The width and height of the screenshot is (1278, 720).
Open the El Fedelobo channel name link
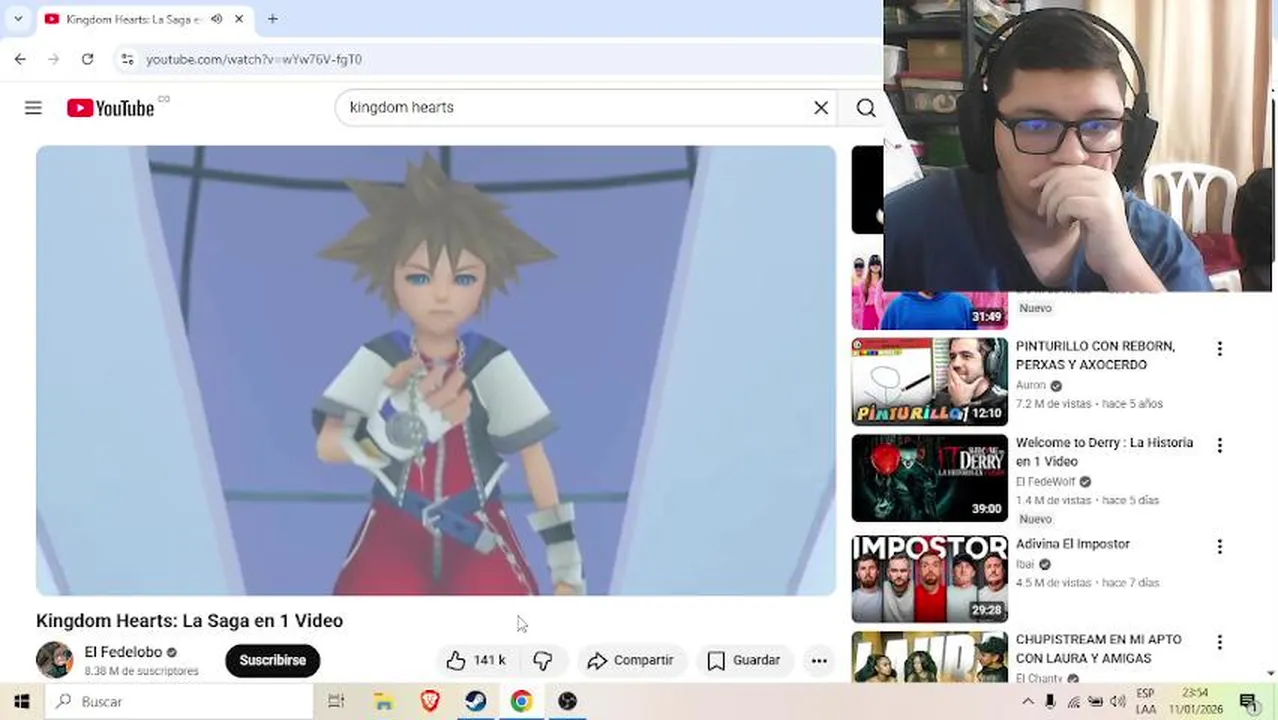click(123, 652)
